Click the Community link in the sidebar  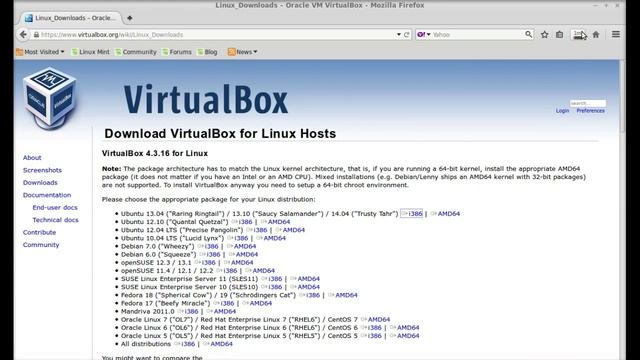click(41, 245)
